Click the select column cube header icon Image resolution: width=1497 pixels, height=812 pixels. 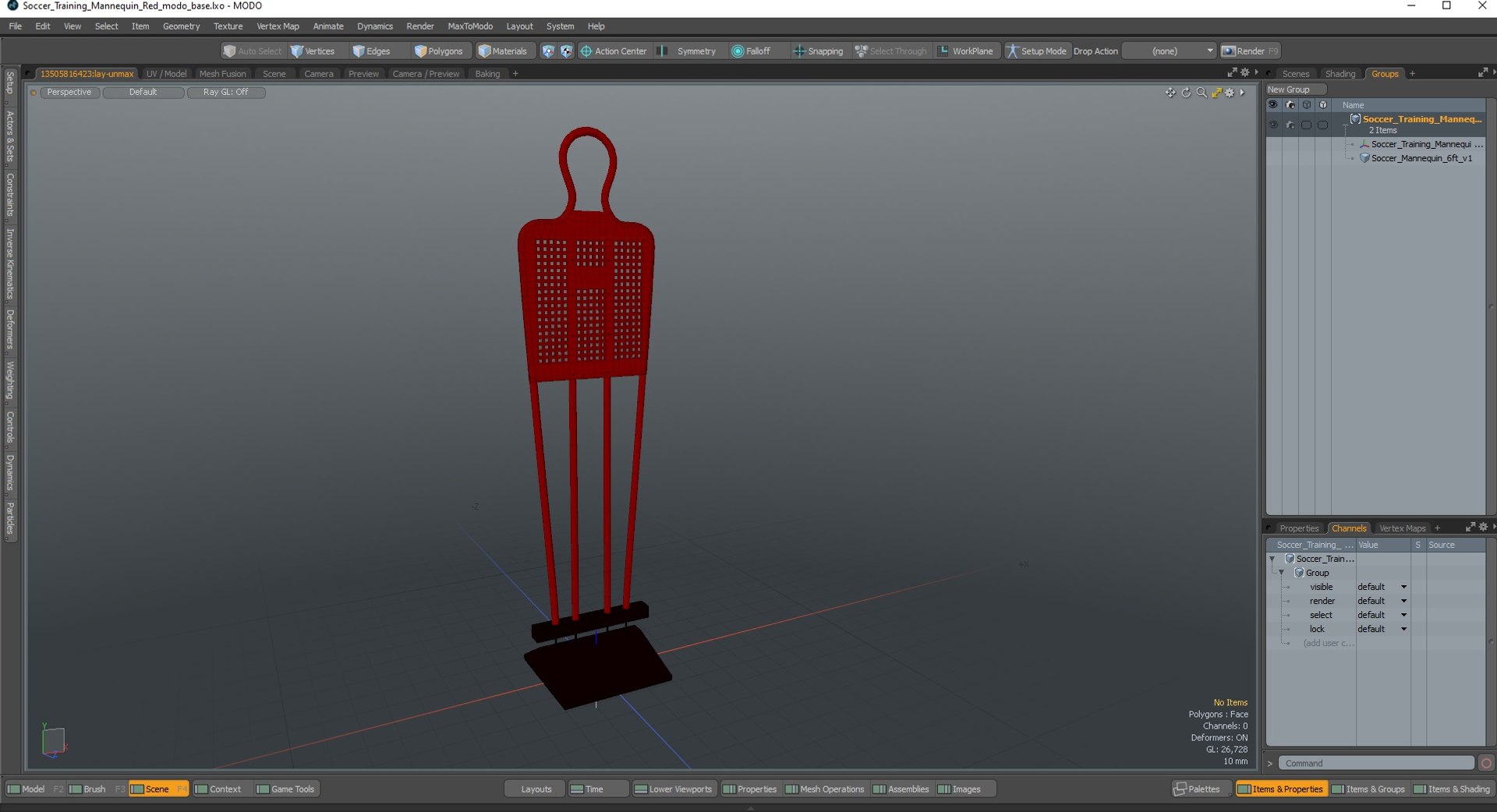pos(1307,105)
